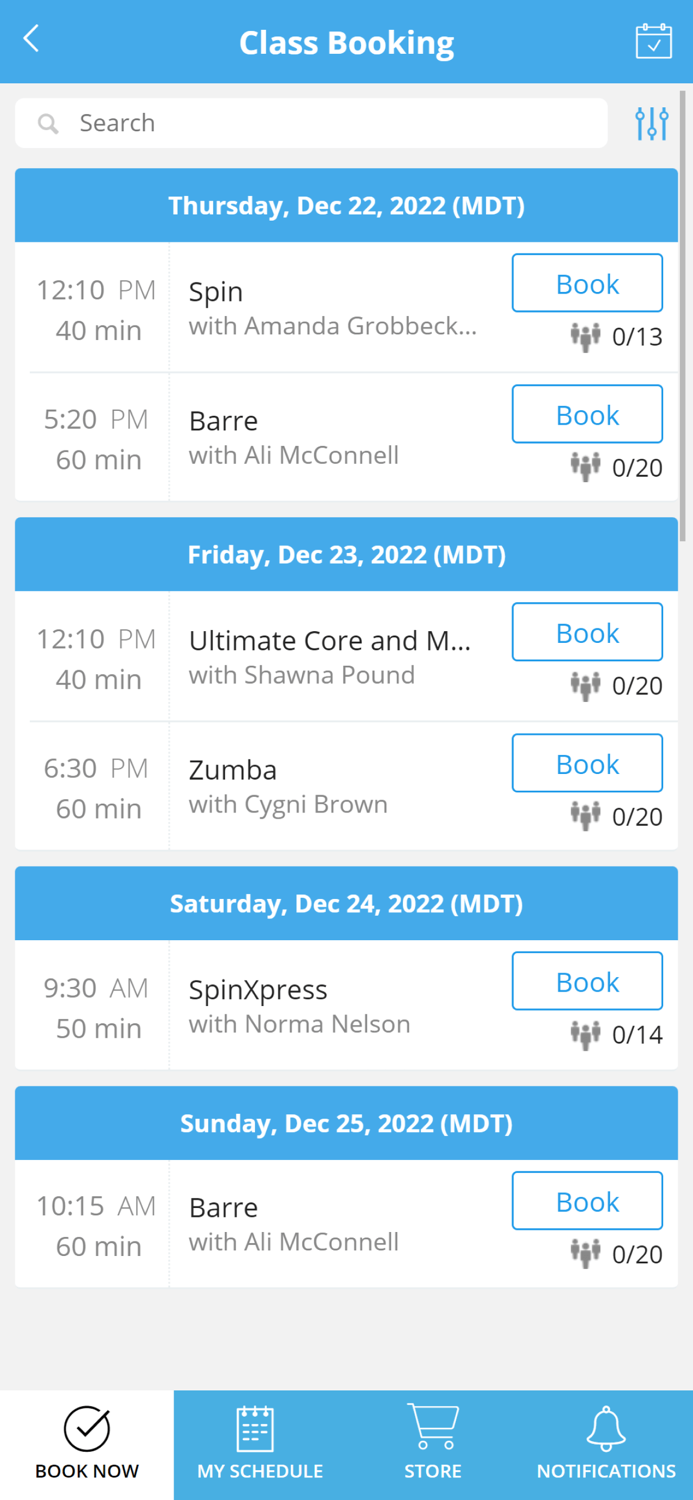
Task: Book the Ultimate Core class with Shawna Pound
Action: [x=587, y=632]
